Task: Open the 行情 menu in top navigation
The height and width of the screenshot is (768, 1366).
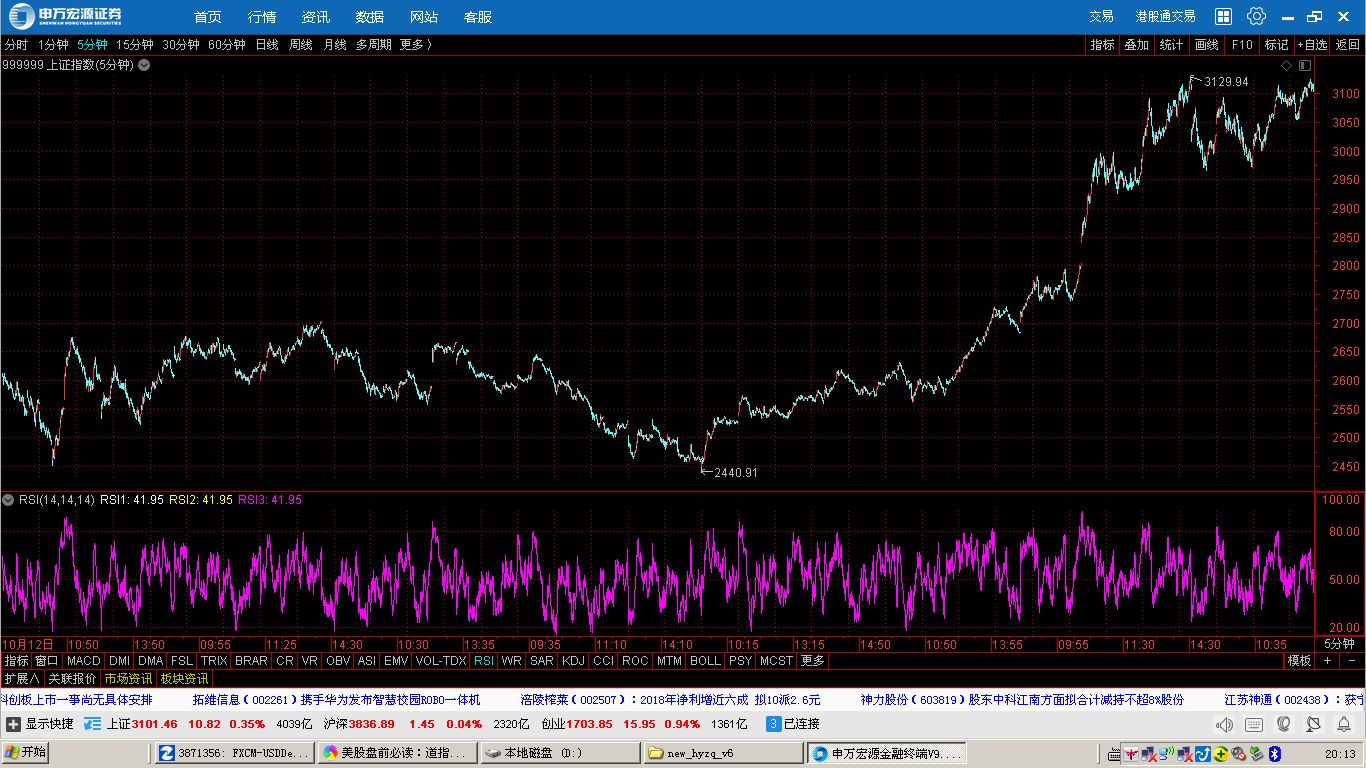Action: pos(262,17)
